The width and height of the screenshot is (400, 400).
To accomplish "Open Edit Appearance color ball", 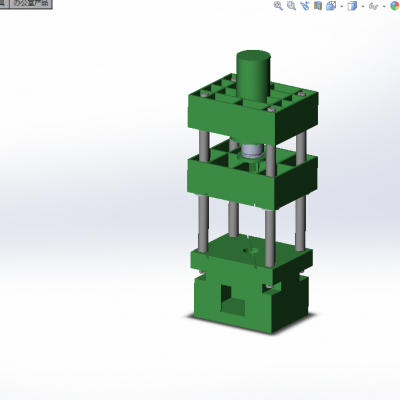I will (x=395, y=6).
